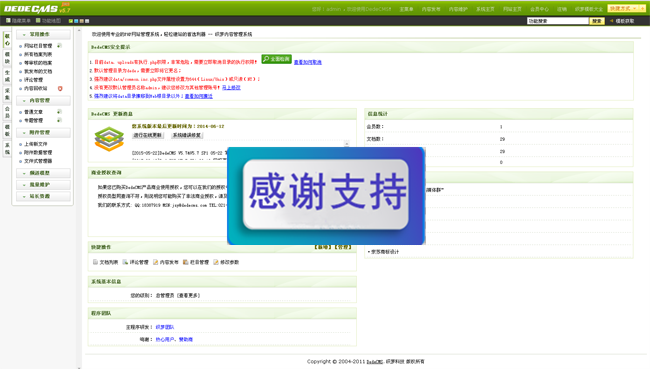This screenshot has height=369, width=650.
Task: Open 我发布的文档 in the sidebar
Action: coord(38,71)
